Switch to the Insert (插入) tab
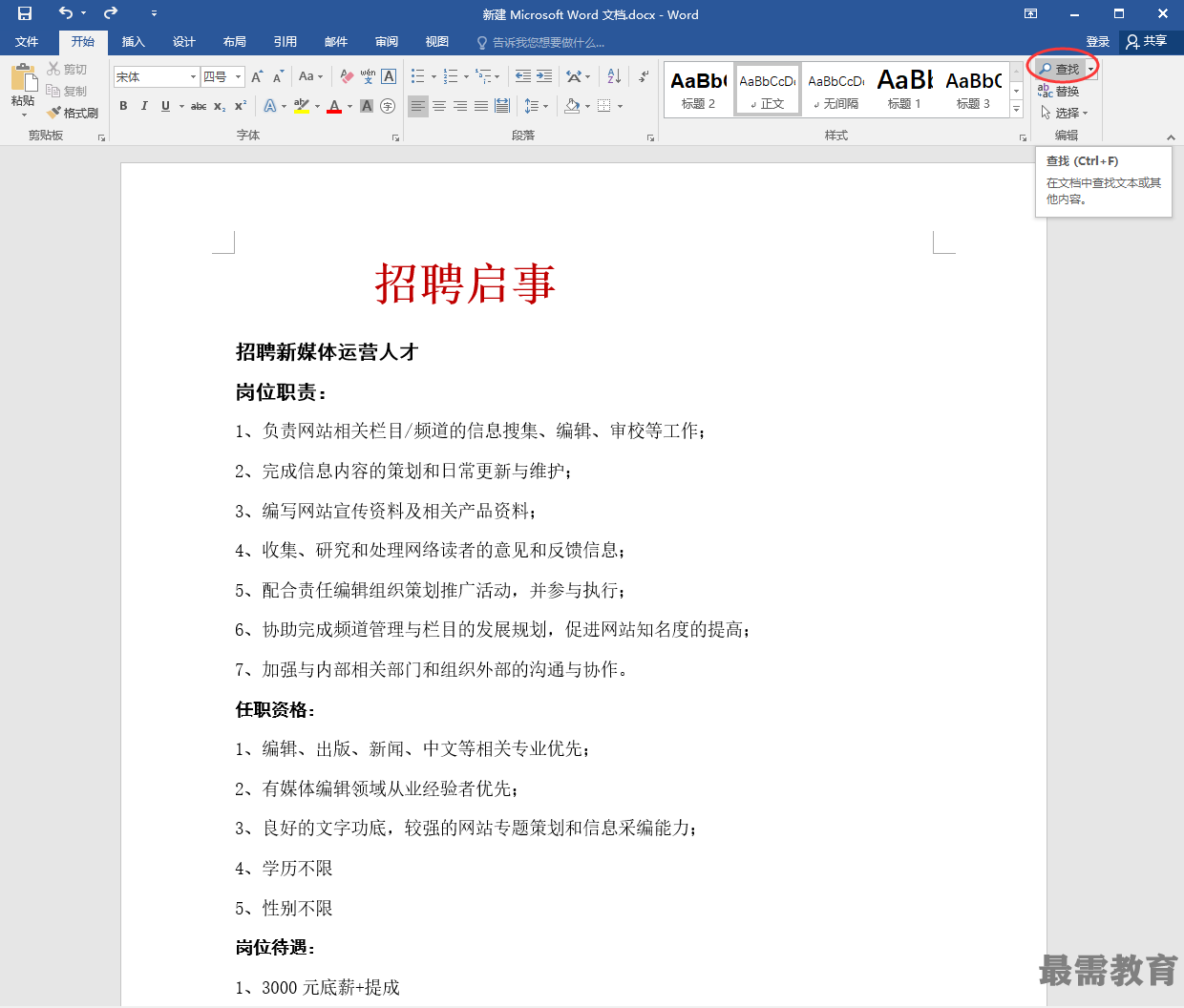The height and width of the screenshot is (1008, 1184). point(133,42)
